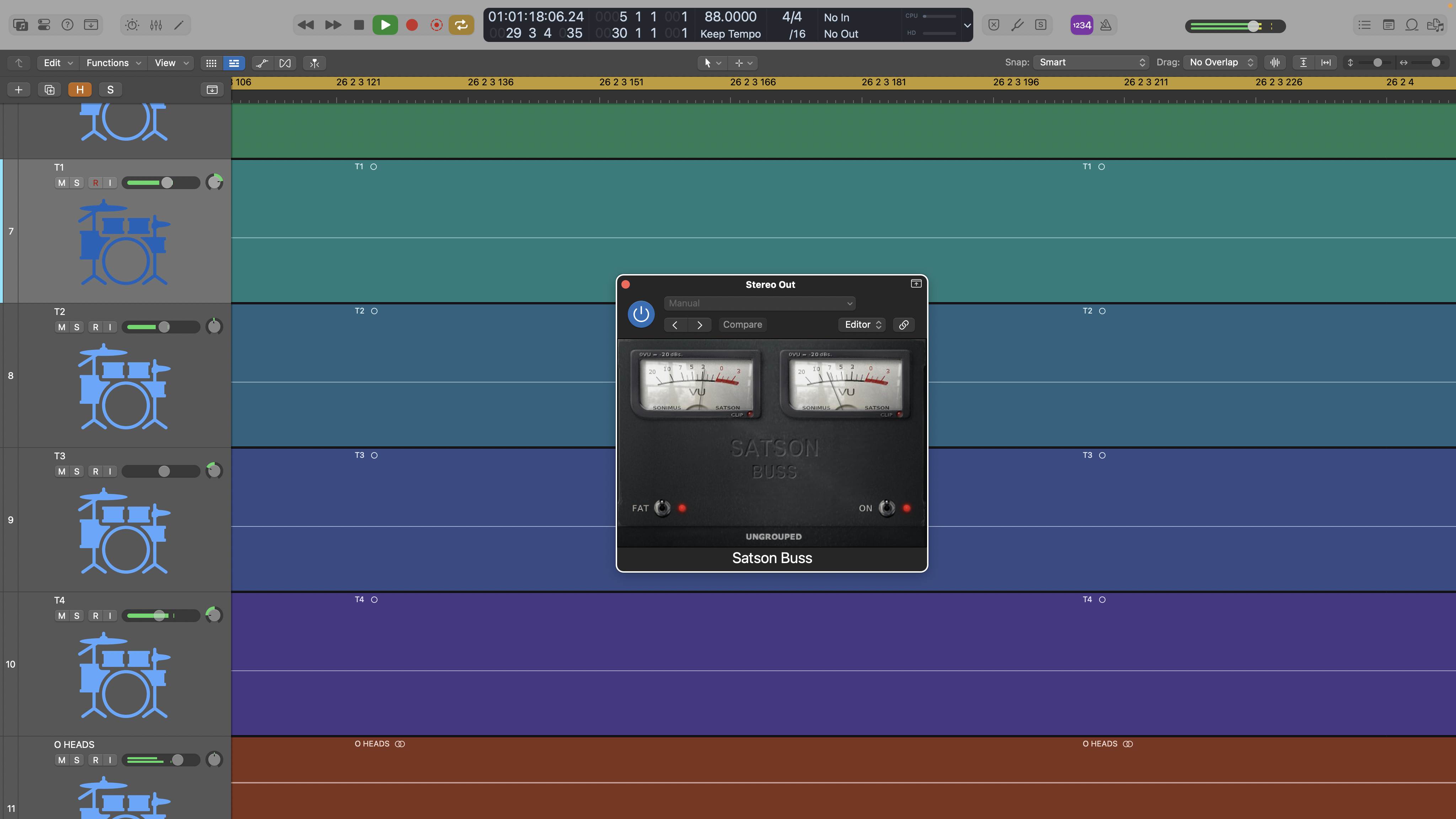
Task: Select previous preset in Stereo Out plugin
Action: coord(675,325)
